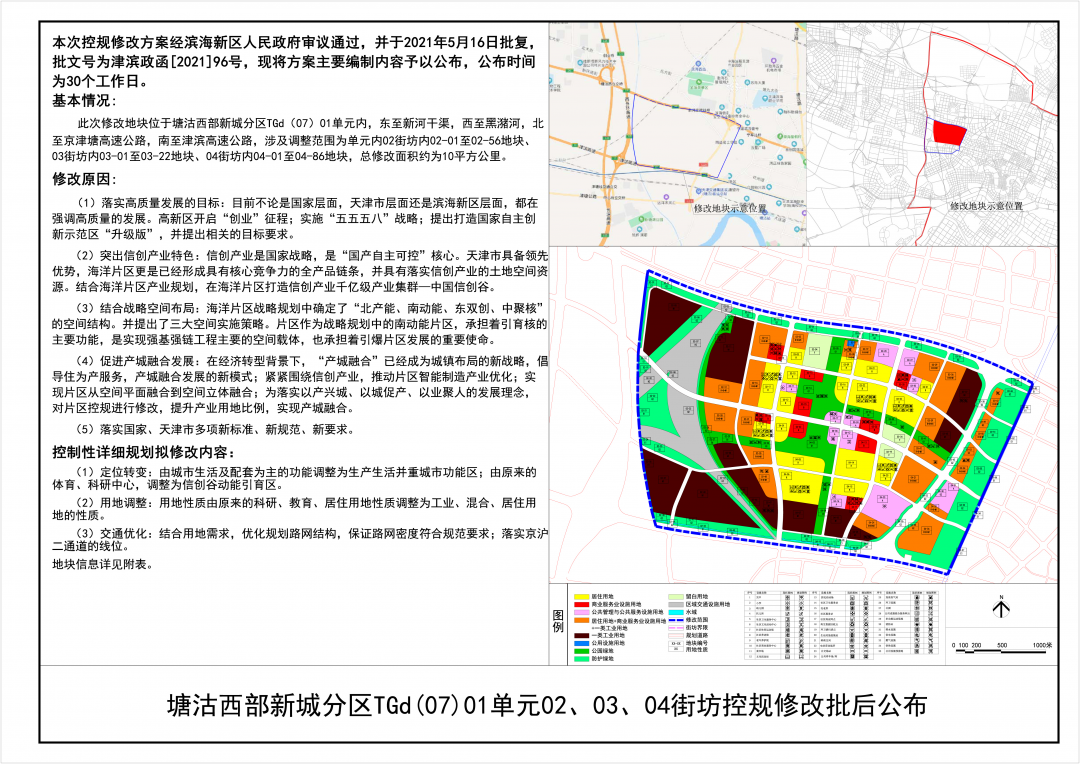Select the cyan 水域 legend swatch
The image size is (1080, 764).
[x=676, y=612]
